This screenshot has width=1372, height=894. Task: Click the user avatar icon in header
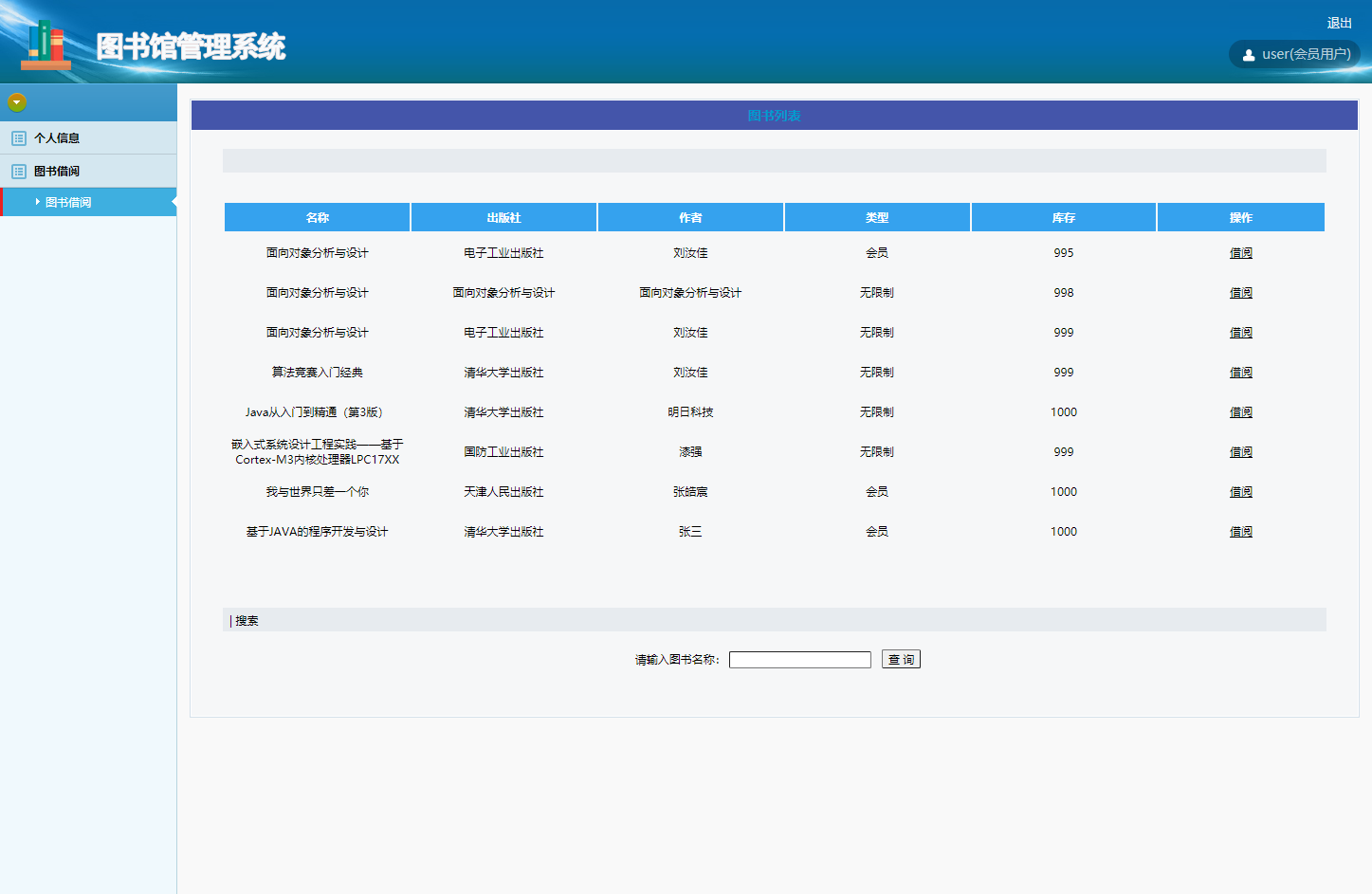1249,55
